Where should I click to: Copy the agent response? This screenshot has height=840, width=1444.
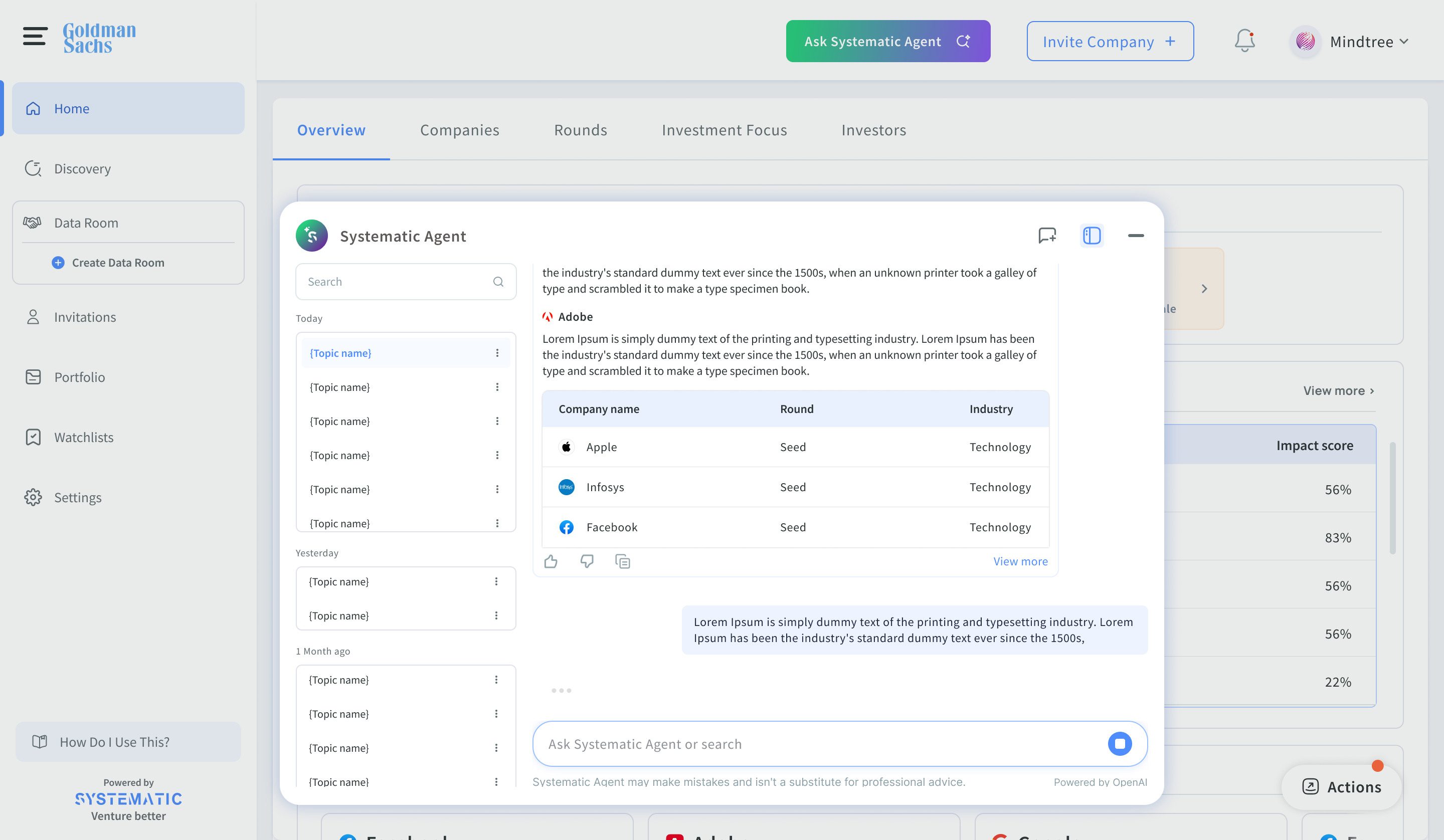coord(622,561)
